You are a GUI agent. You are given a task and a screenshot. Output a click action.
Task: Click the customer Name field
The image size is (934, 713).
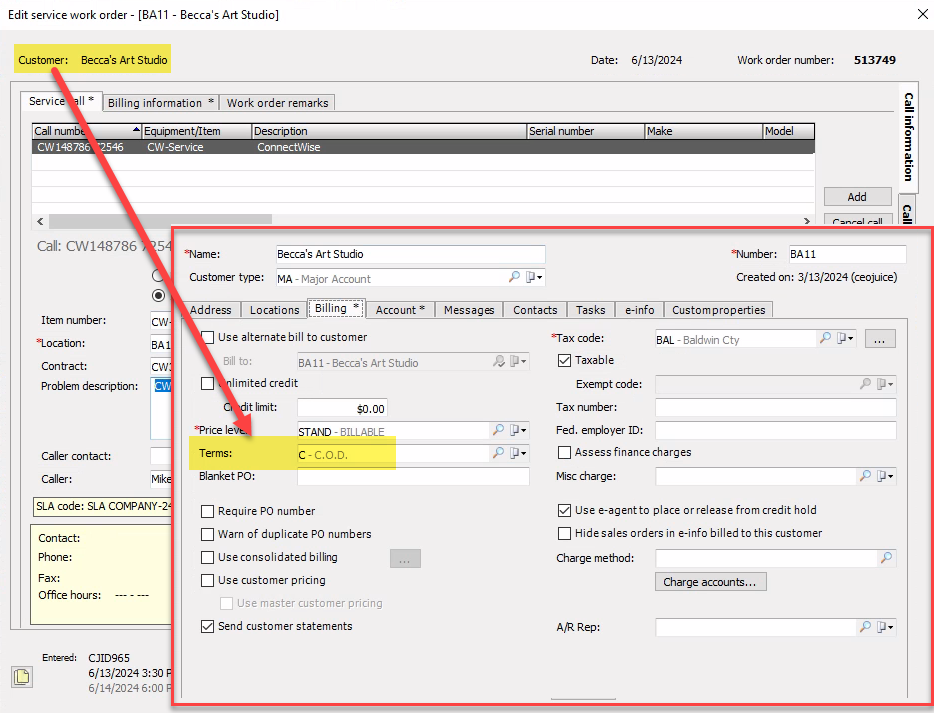click(410, 254)
